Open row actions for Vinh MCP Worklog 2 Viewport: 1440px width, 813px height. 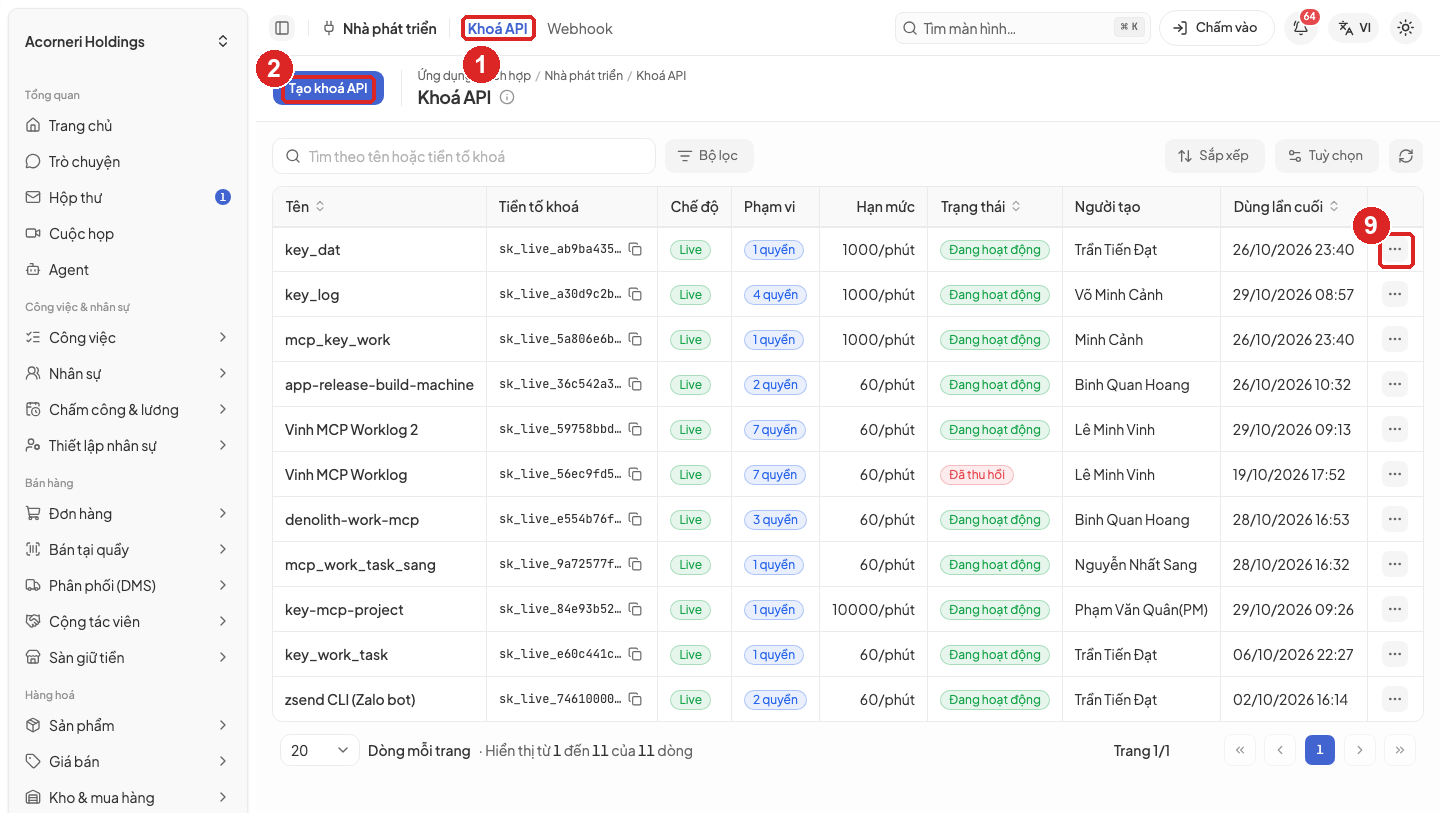coord(1395,429)
